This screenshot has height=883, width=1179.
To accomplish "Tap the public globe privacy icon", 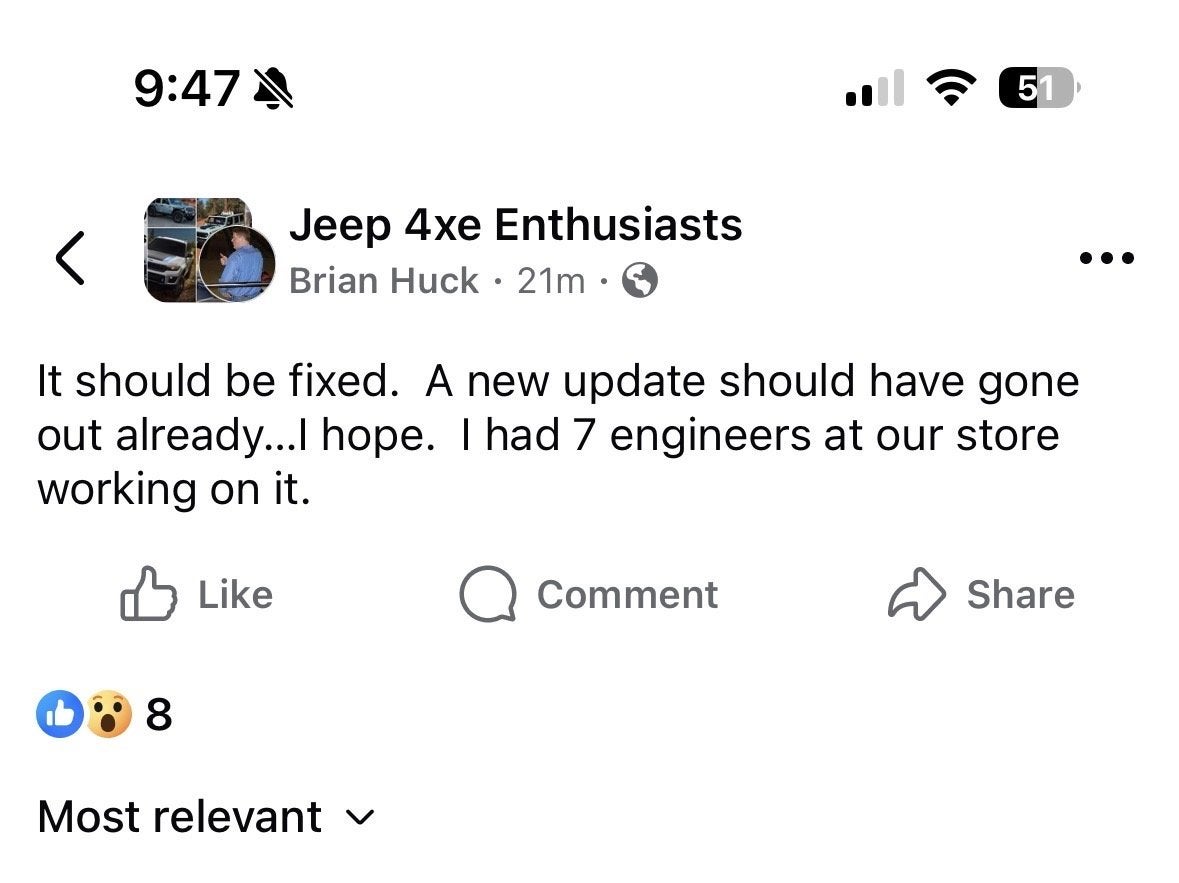I will pyautogui.click(x=640, y=282).
